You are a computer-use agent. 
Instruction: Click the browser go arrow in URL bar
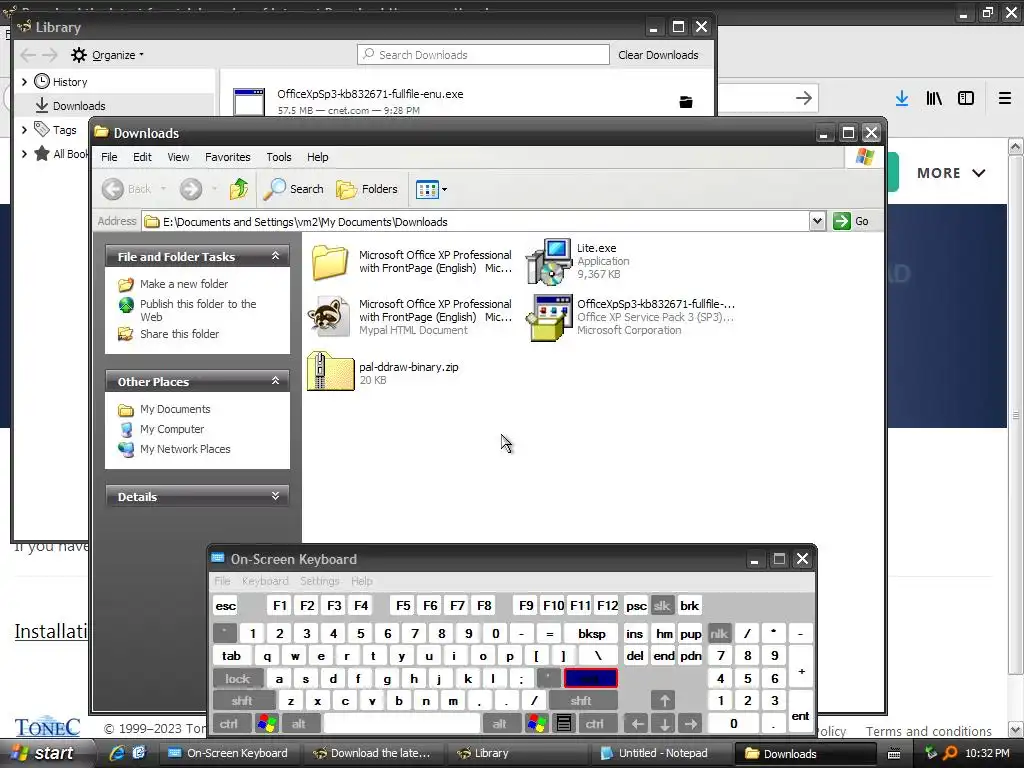pos(804,98)
